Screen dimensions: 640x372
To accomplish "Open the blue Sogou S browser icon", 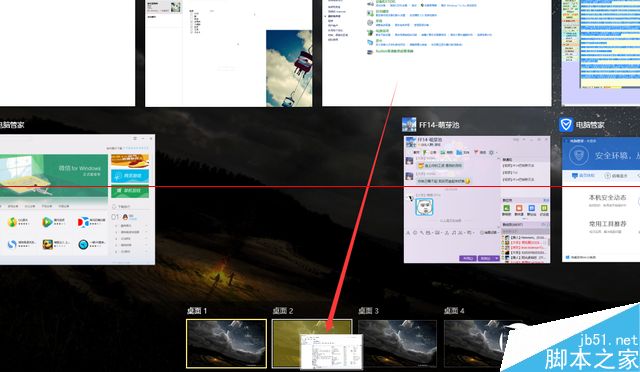I will pos(12,244).
